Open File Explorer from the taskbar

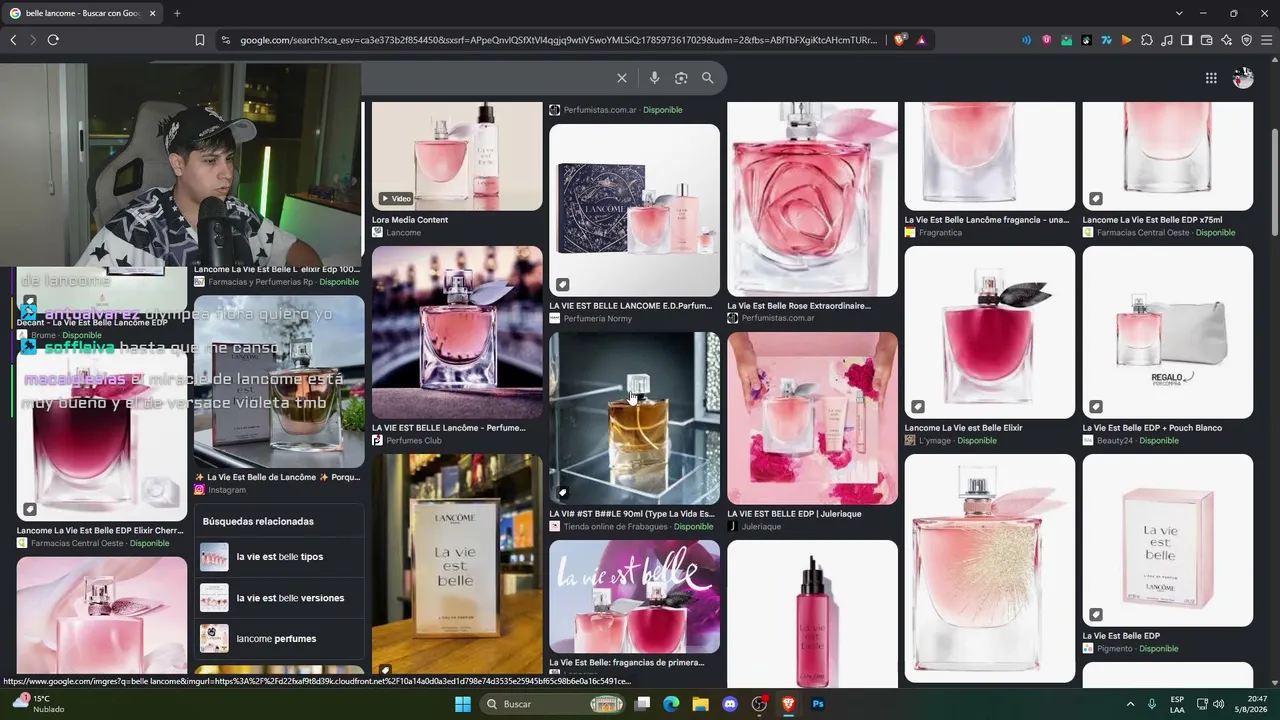click(701, 704)
